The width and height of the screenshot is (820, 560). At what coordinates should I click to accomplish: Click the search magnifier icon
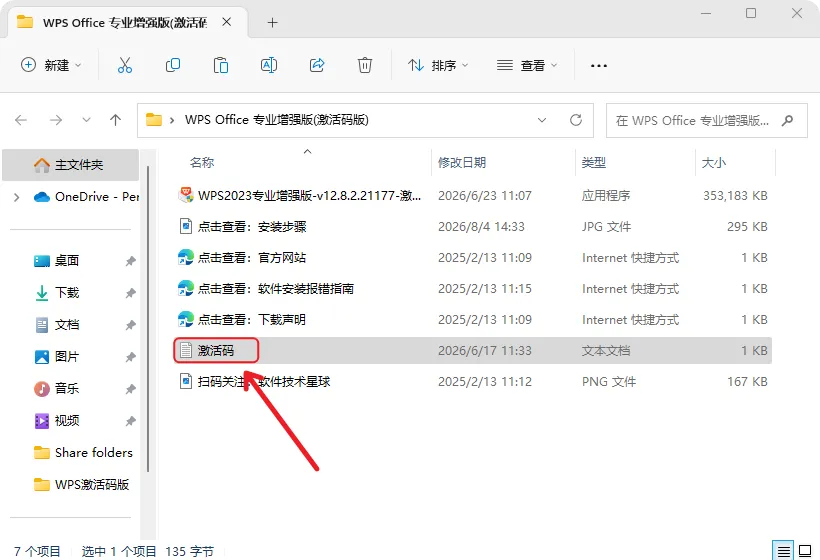click(788, 120)
